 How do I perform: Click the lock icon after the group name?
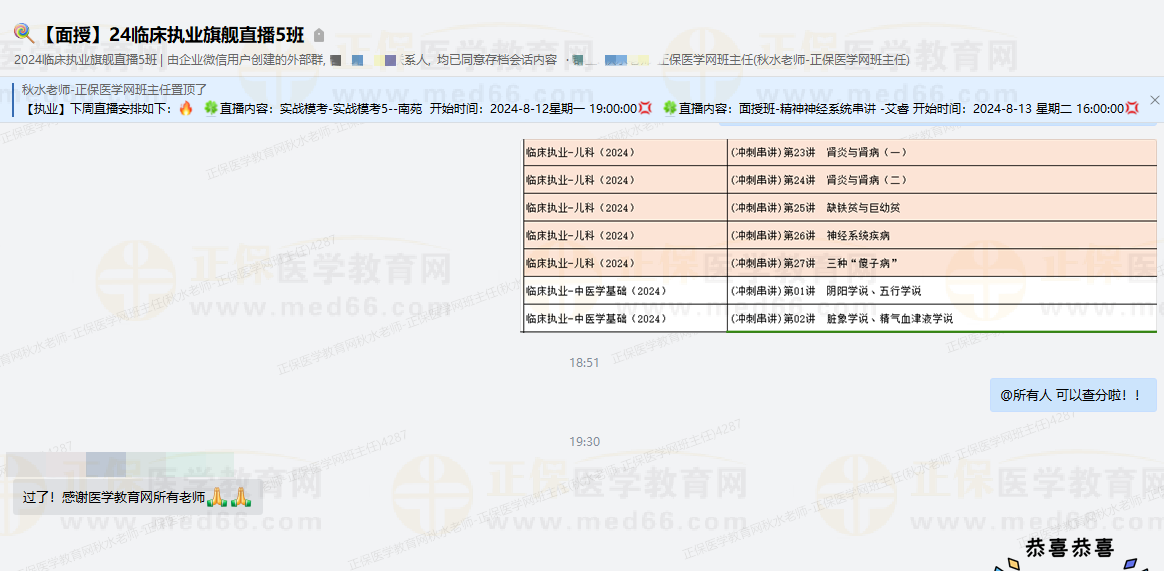319,35
